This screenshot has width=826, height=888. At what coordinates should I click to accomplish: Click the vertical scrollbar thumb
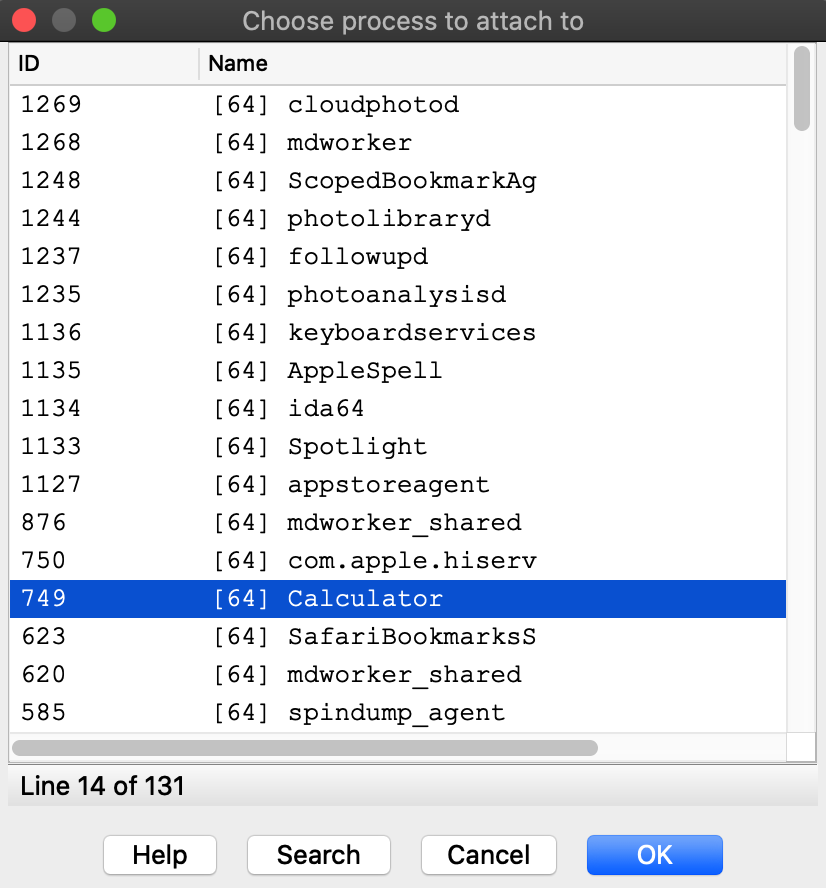pyautogui.click(x=802, y=88)
